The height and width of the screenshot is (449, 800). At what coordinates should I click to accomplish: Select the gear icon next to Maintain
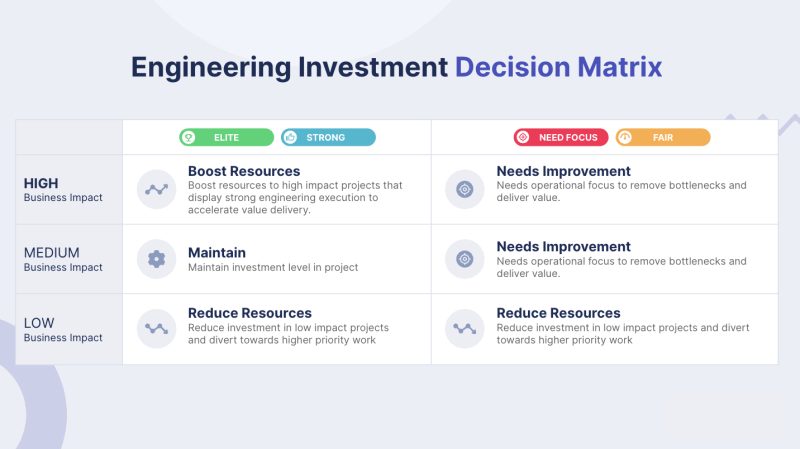157,259
